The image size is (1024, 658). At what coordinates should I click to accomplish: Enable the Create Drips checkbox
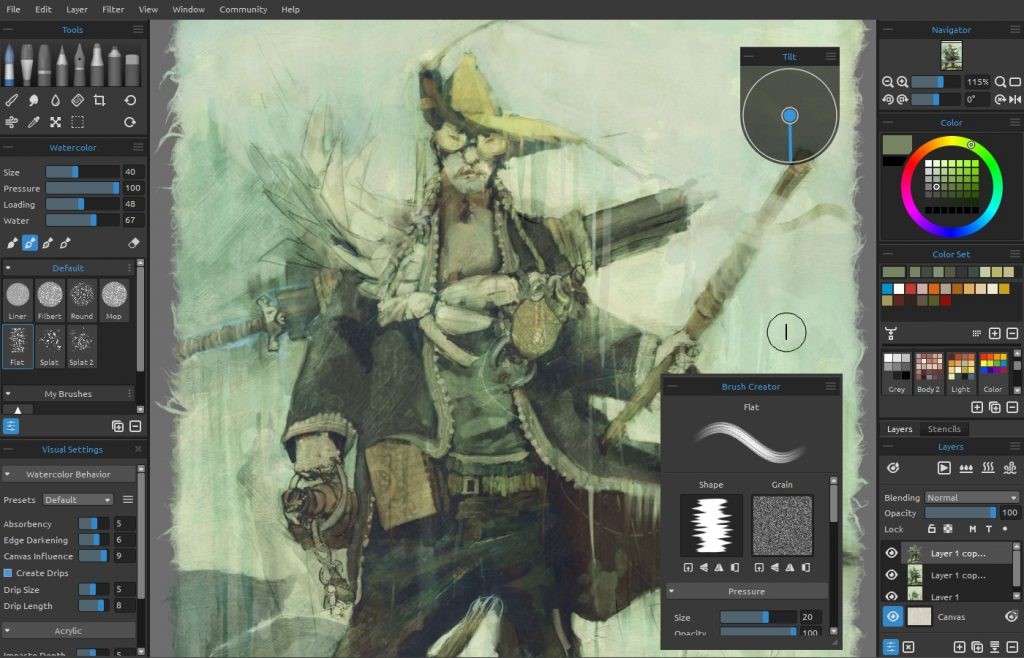[10, 572]
